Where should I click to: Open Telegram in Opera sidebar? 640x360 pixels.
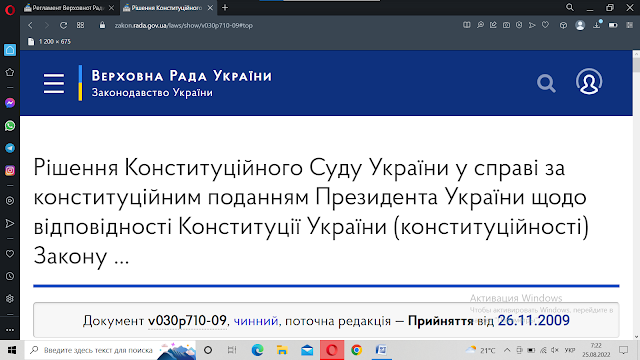pyautogui.click(x=10, y=148)
